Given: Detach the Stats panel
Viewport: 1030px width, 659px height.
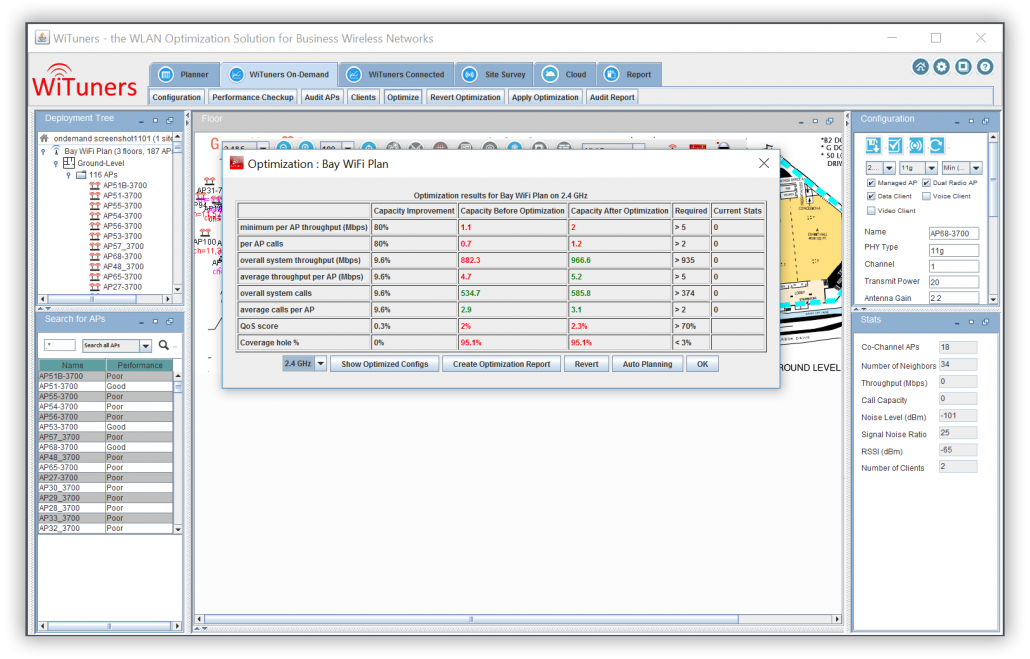Looking at the screenshot, I should tap(985, 322).
